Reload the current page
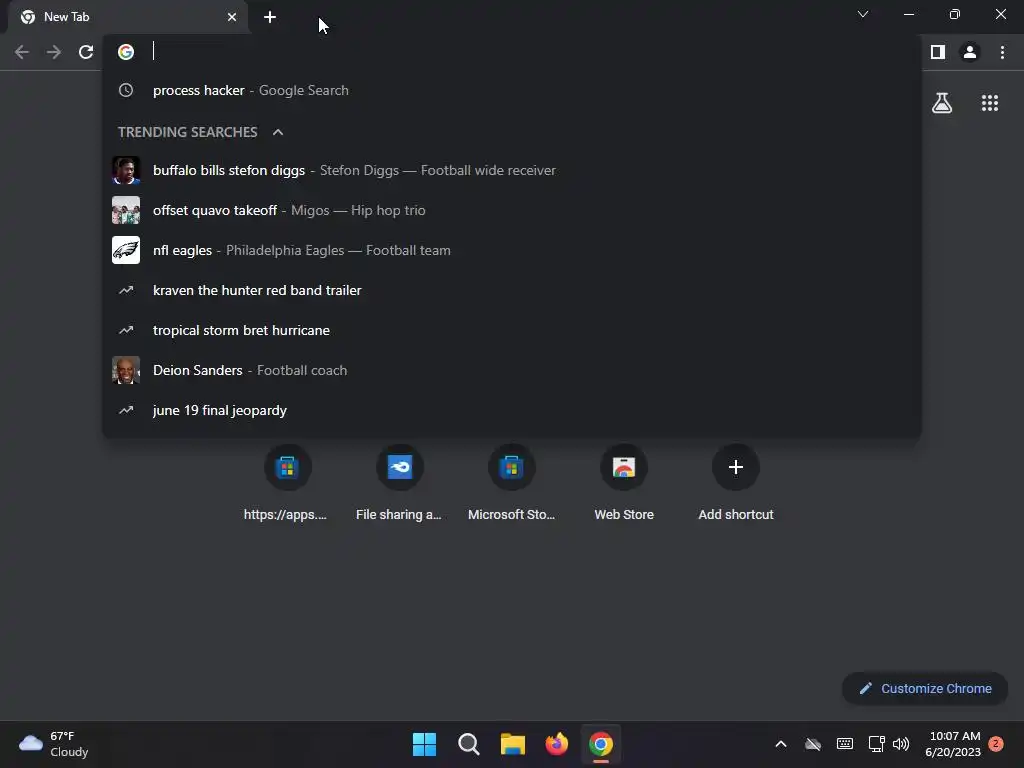 [x=86, y=52]
